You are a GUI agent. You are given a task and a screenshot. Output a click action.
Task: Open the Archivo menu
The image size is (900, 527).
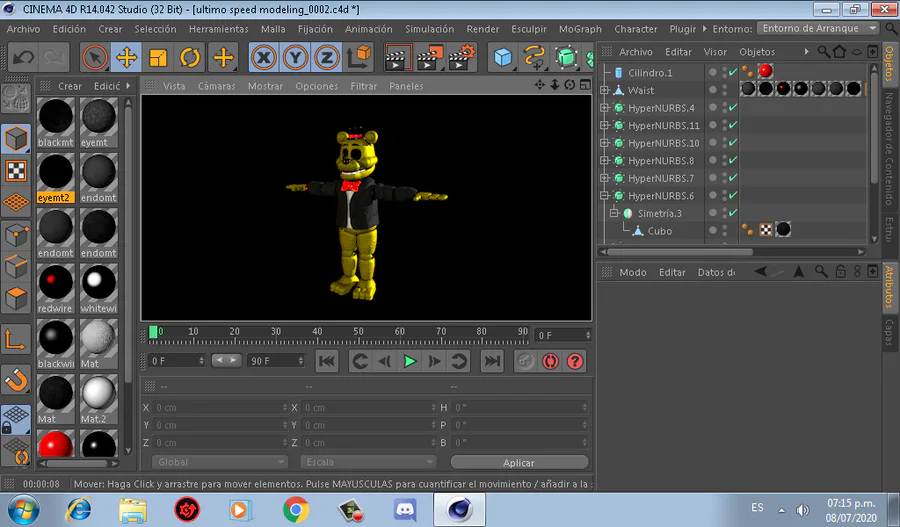coord(24,29)
